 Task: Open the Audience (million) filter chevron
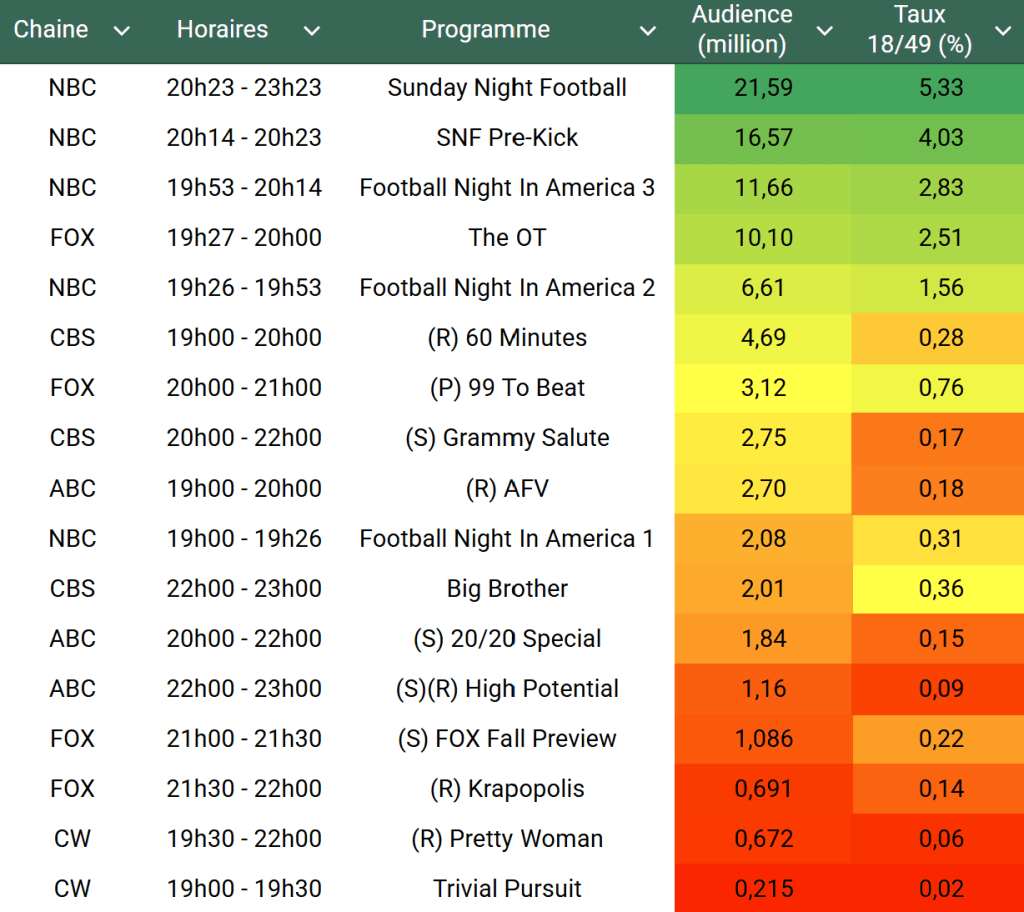pos(825,31)
